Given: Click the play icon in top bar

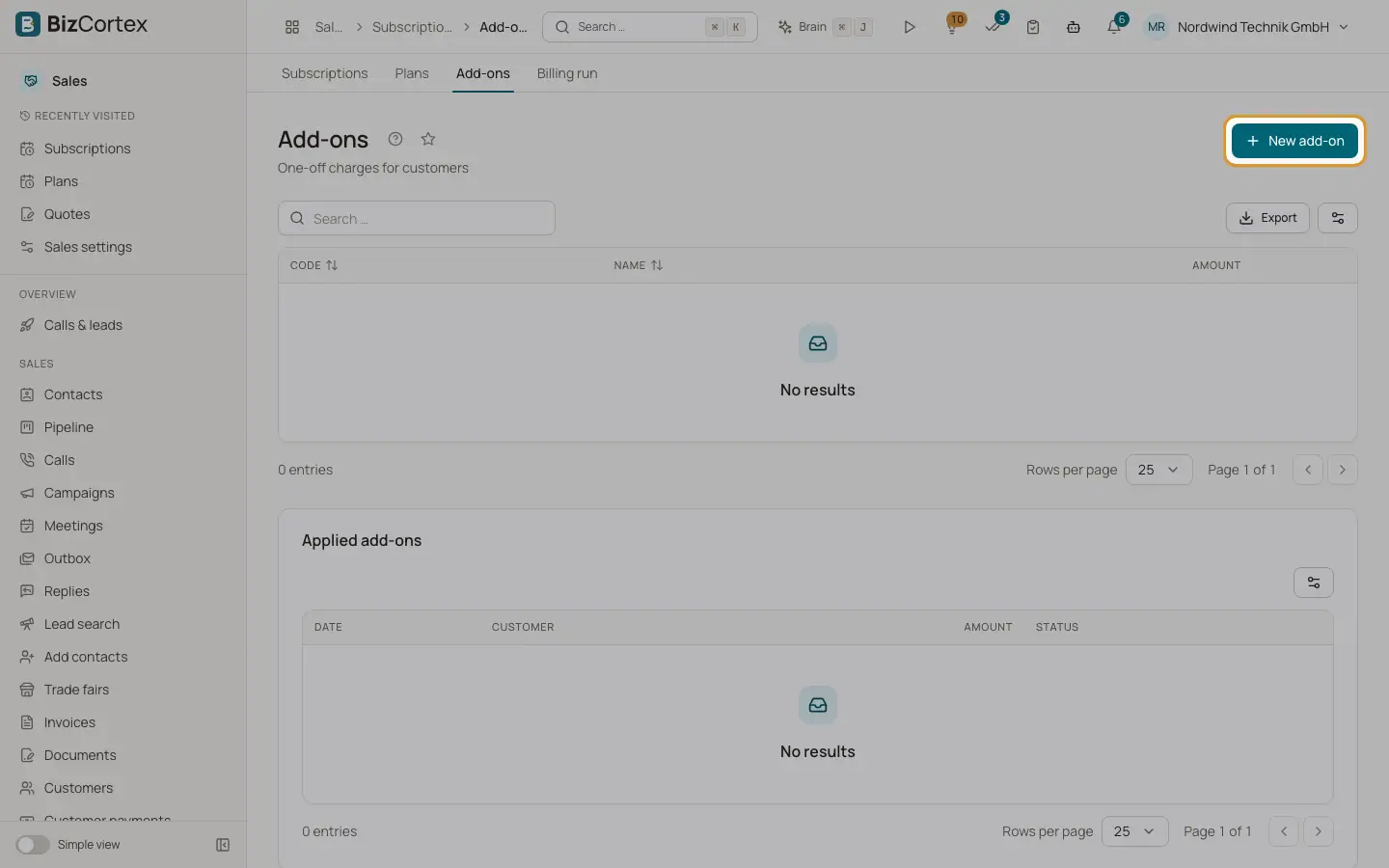Looking at the screenshot, I should click(x=909, y=27).
